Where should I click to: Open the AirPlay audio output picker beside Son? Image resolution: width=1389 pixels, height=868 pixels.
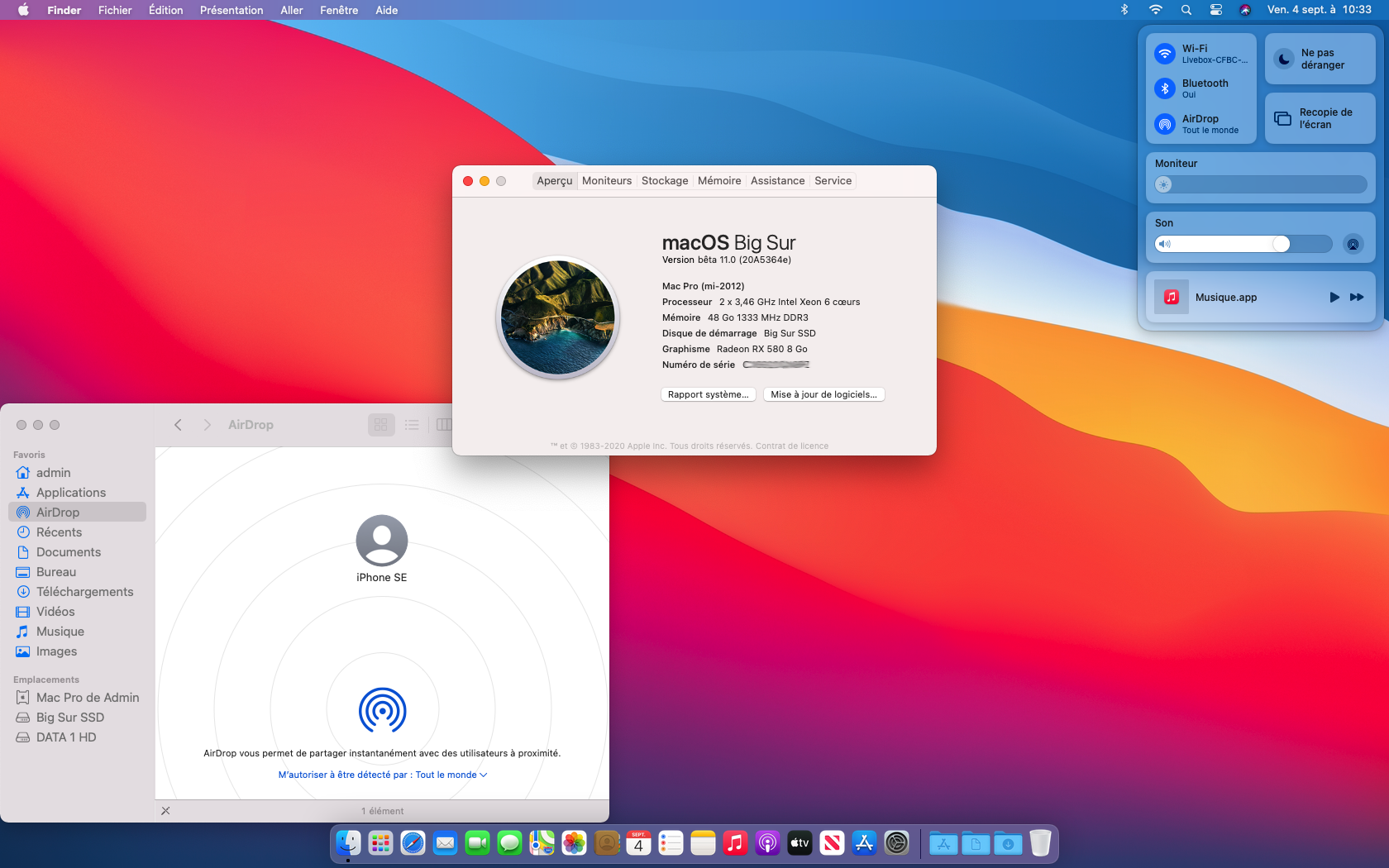pos(1353,244)
